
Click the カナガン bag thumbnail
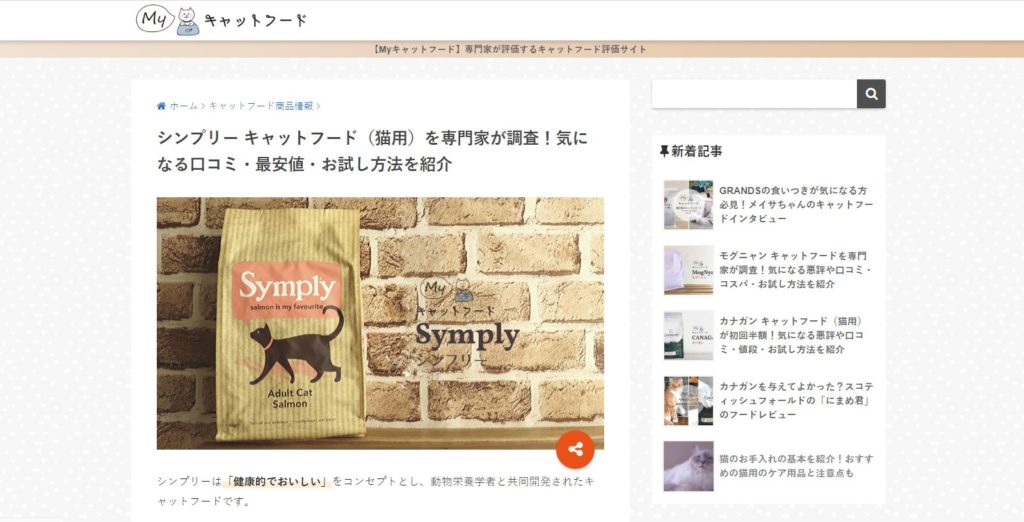[688, 335]
